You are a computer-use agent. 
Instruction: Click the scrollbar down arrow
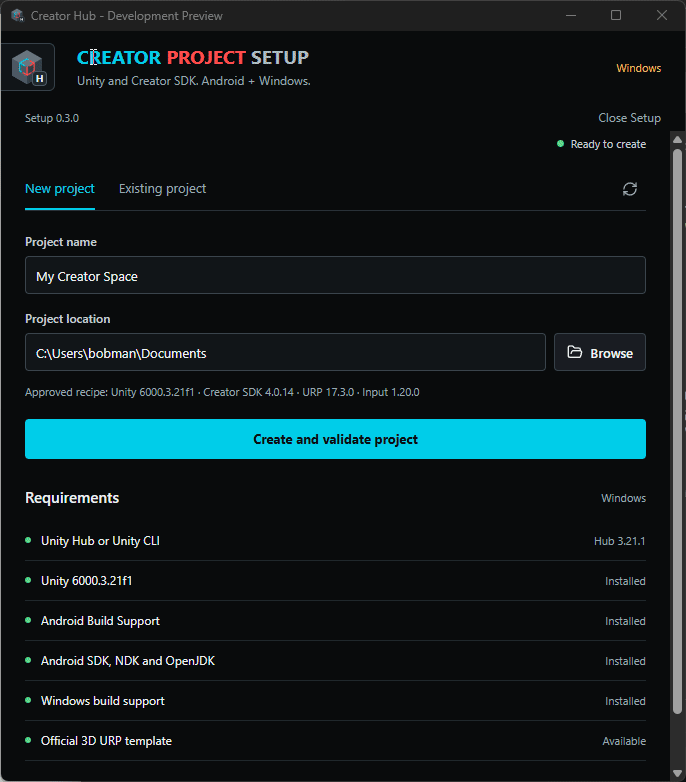pos(677,774)
